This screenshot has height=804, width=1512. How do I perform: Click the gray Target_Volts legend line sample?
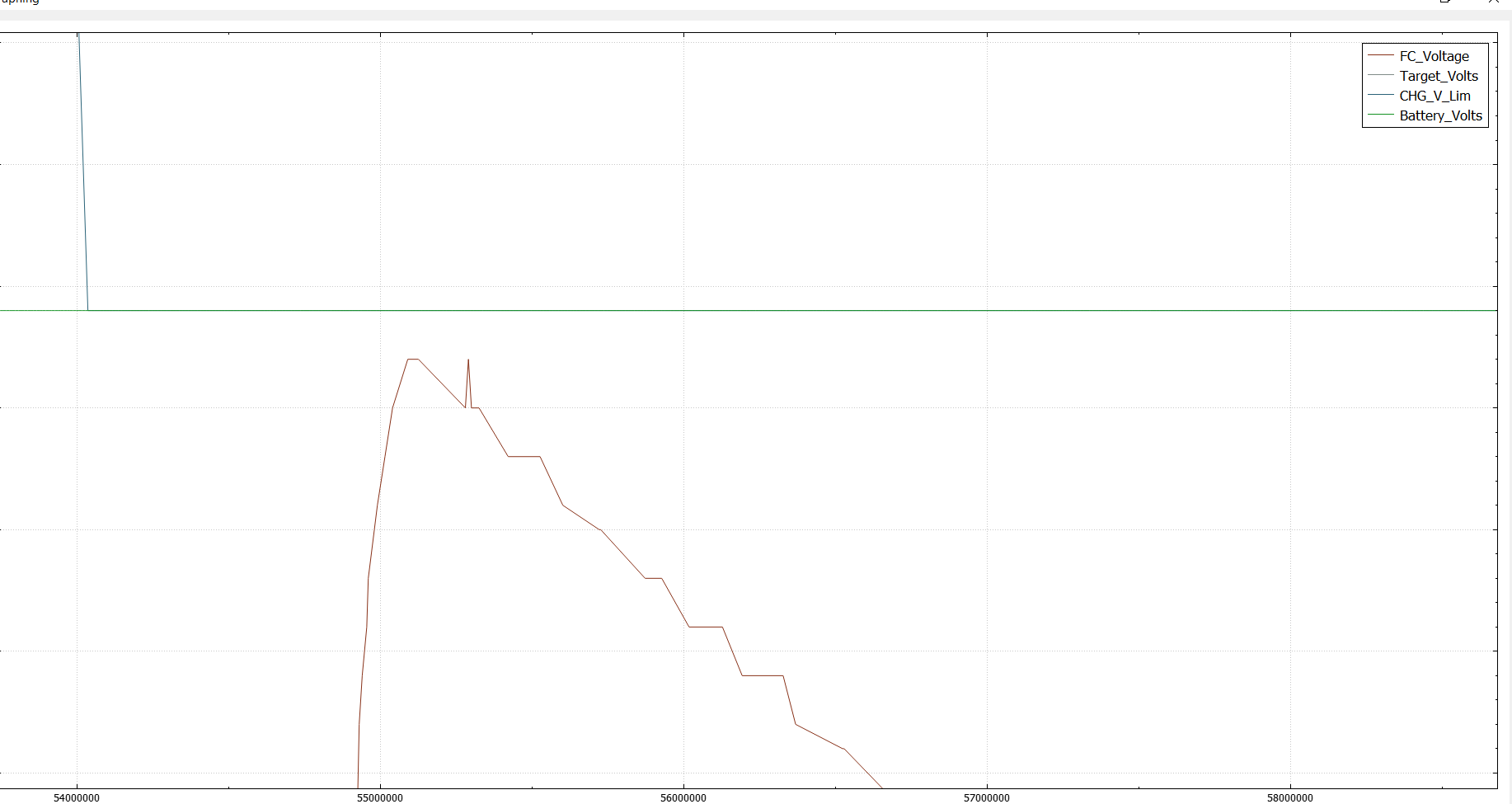click(1381, 76)
